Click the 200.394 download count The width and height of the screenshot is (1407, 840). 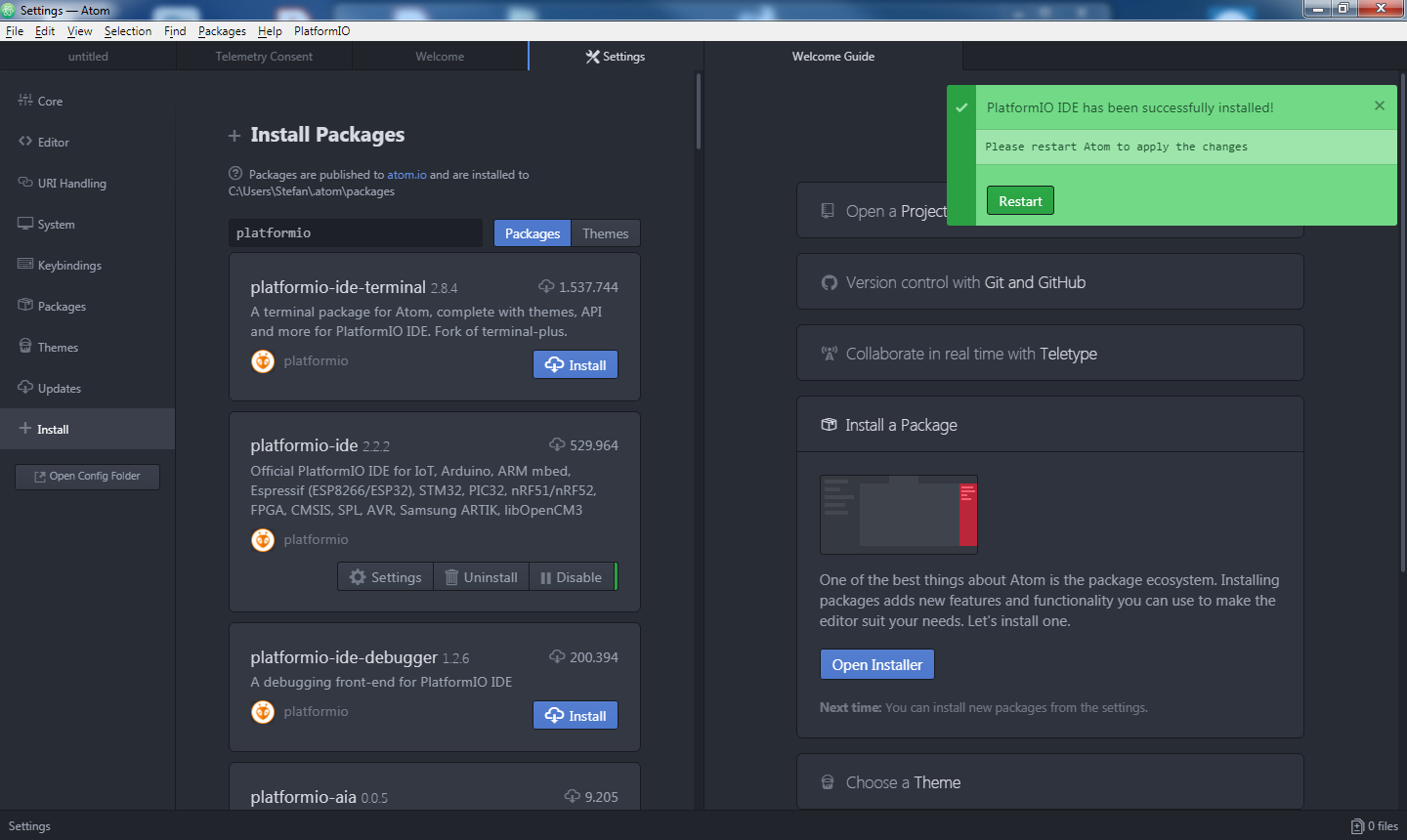594,657
